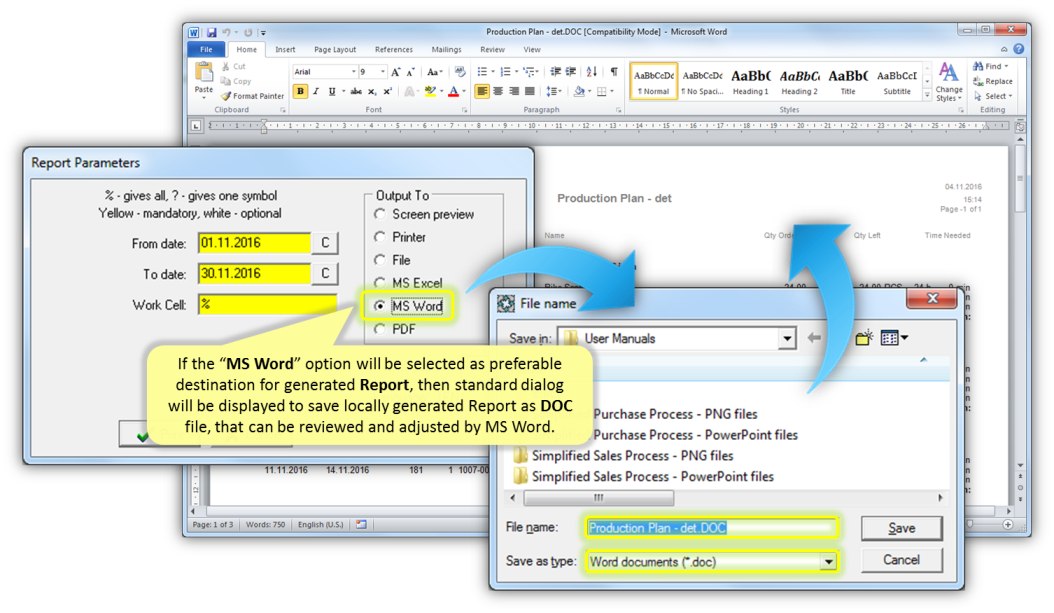The height and width of the screenshot is (613, 1054).
Task: Click the From date input field
Action: (x=255, y=243)
